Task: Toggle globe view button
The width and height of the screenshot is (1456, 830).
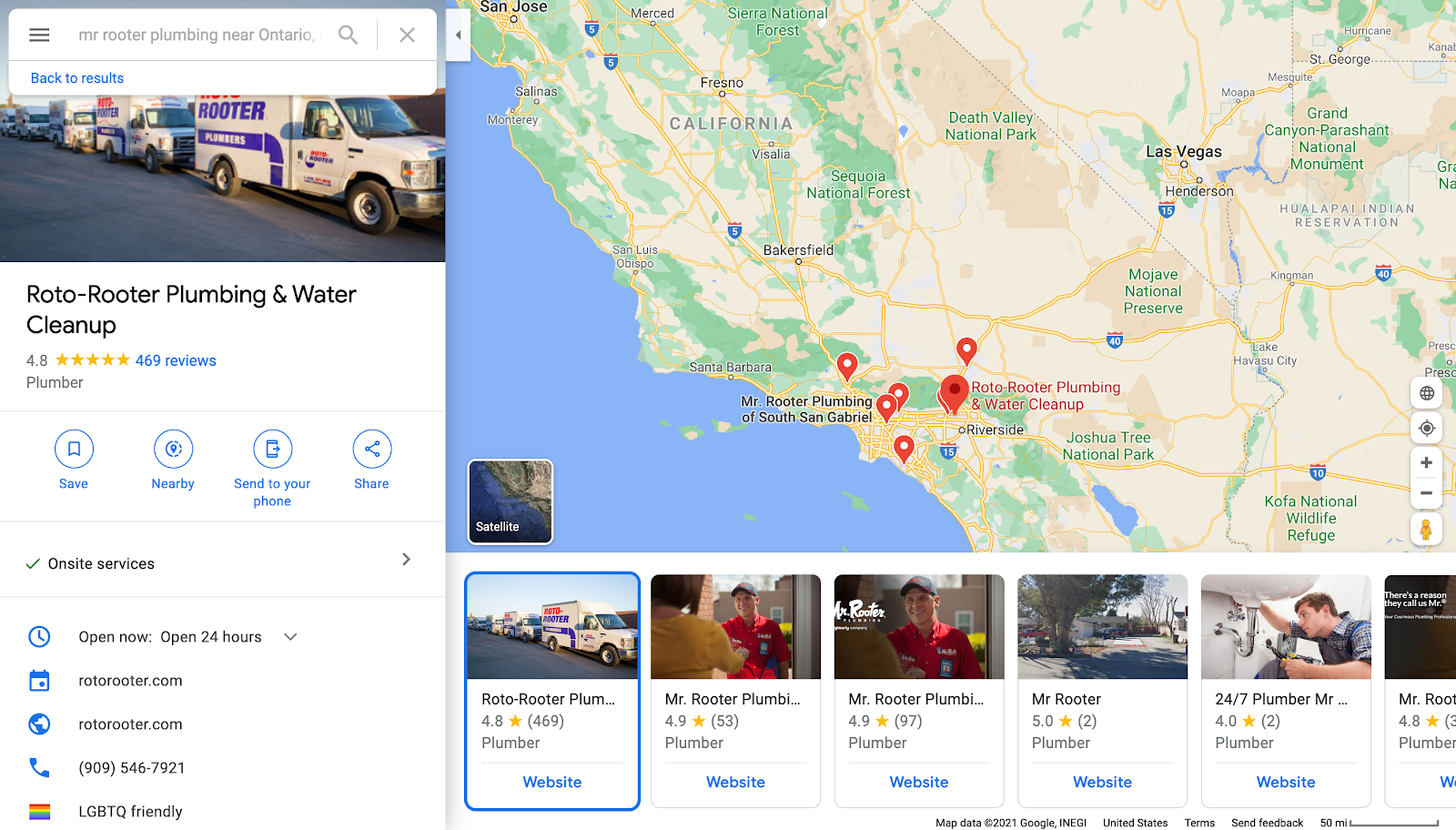Action: tap(1427, 393)
